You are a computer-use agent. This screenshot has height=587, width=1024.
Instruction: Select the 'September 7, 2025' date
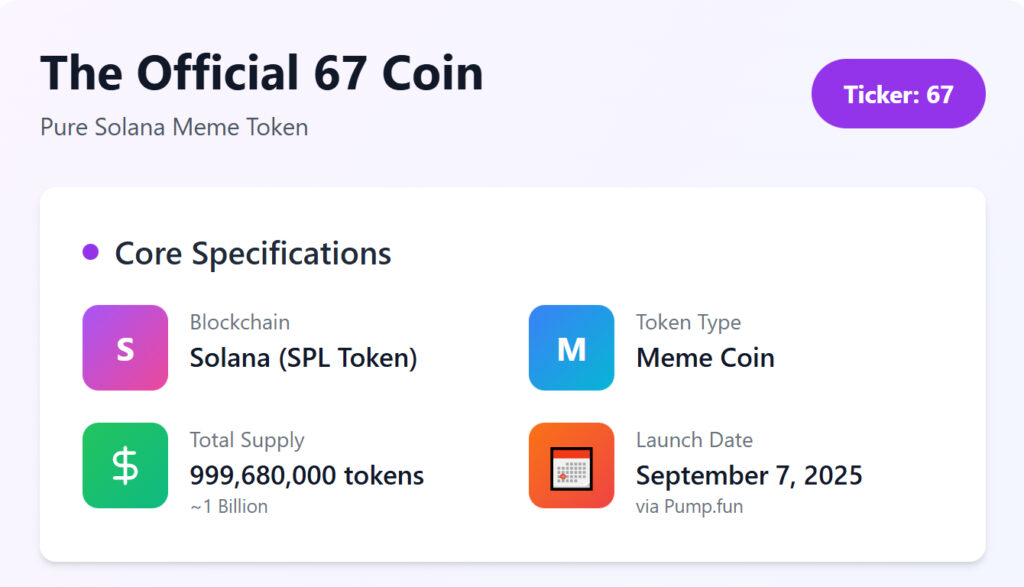749,475
